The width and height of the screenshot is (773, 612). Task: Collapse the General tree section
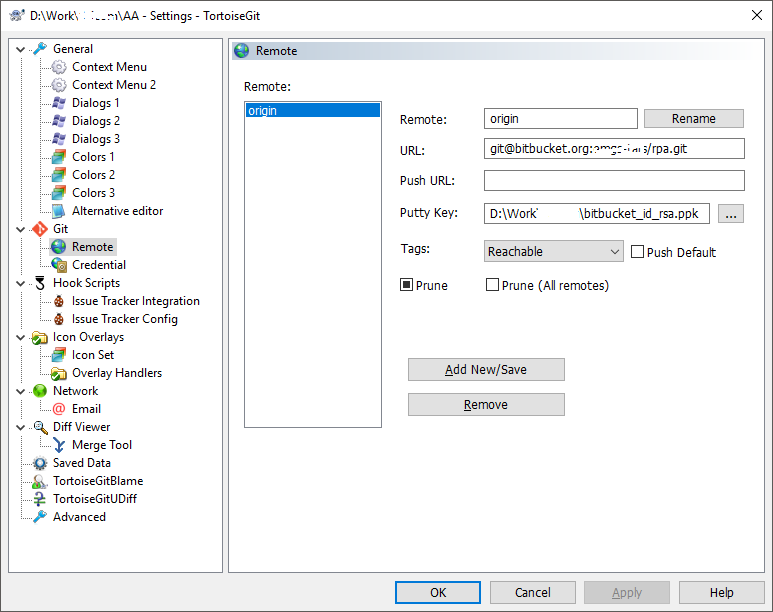click(x=21, y=49)
